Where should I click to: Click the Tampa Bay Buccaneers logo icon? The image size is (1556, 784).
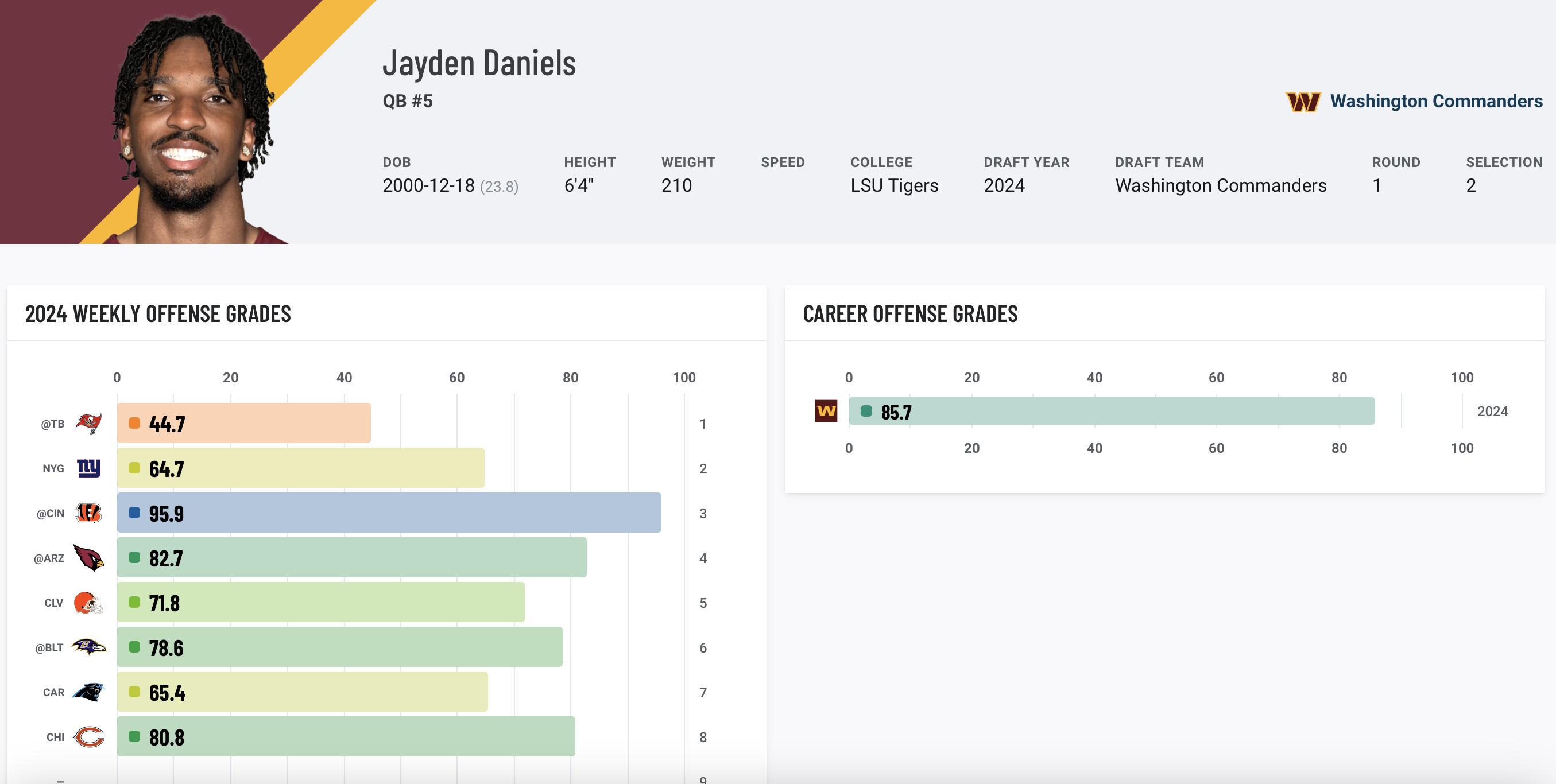(89, 424)
